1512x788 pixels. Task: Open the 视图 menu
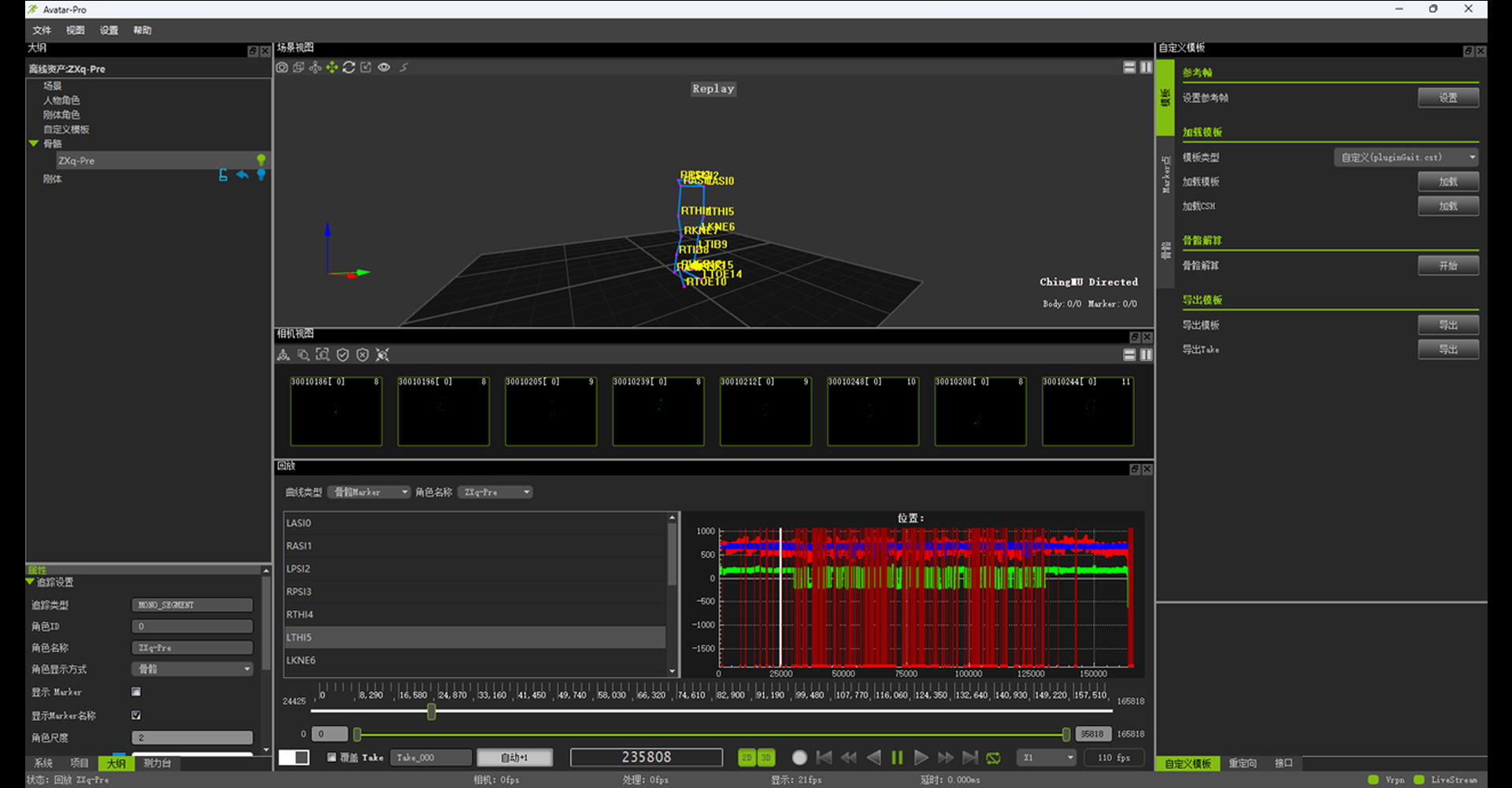point(75,30)
